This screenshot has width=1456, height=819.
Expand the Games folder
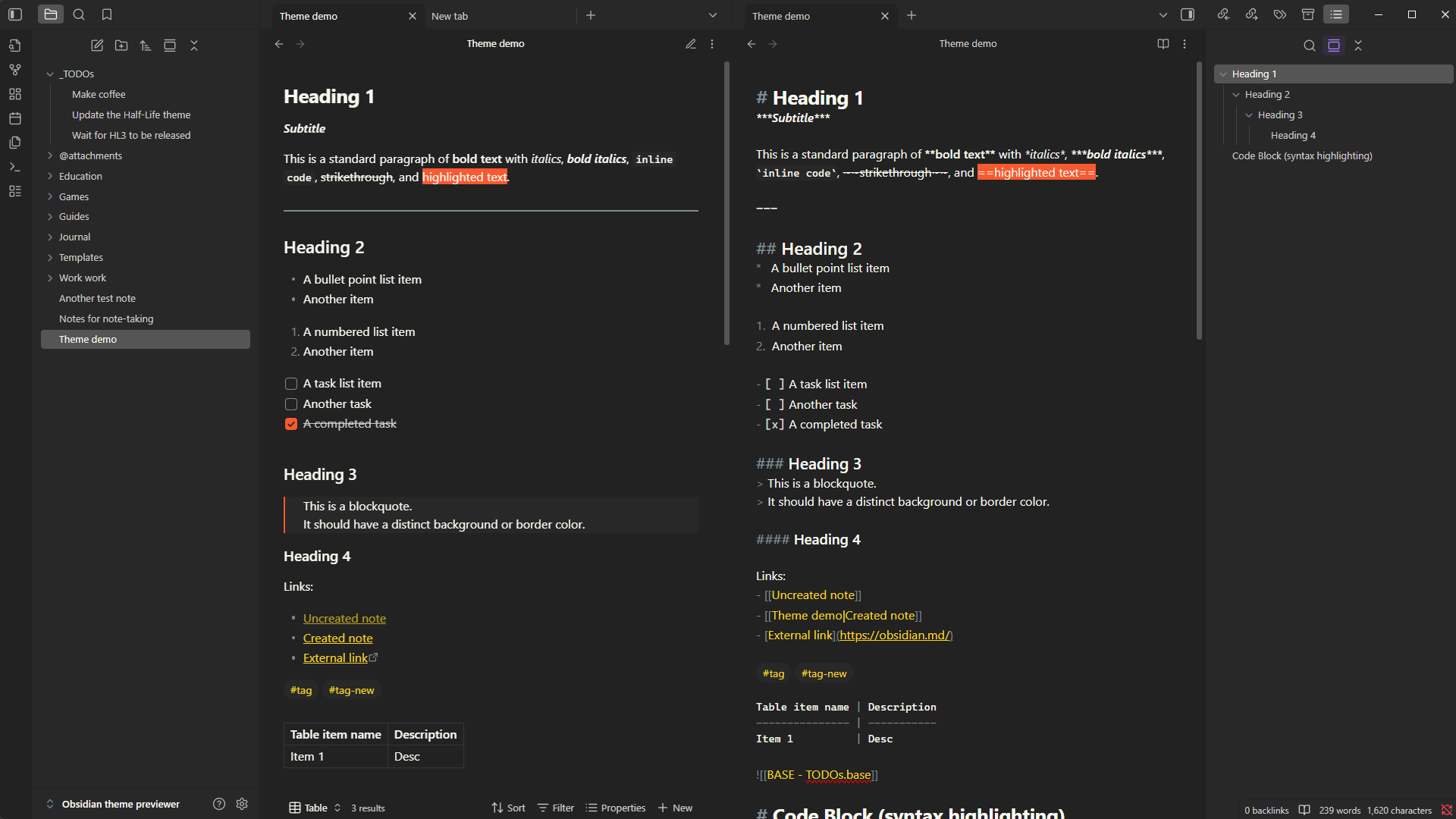[50, 196]
